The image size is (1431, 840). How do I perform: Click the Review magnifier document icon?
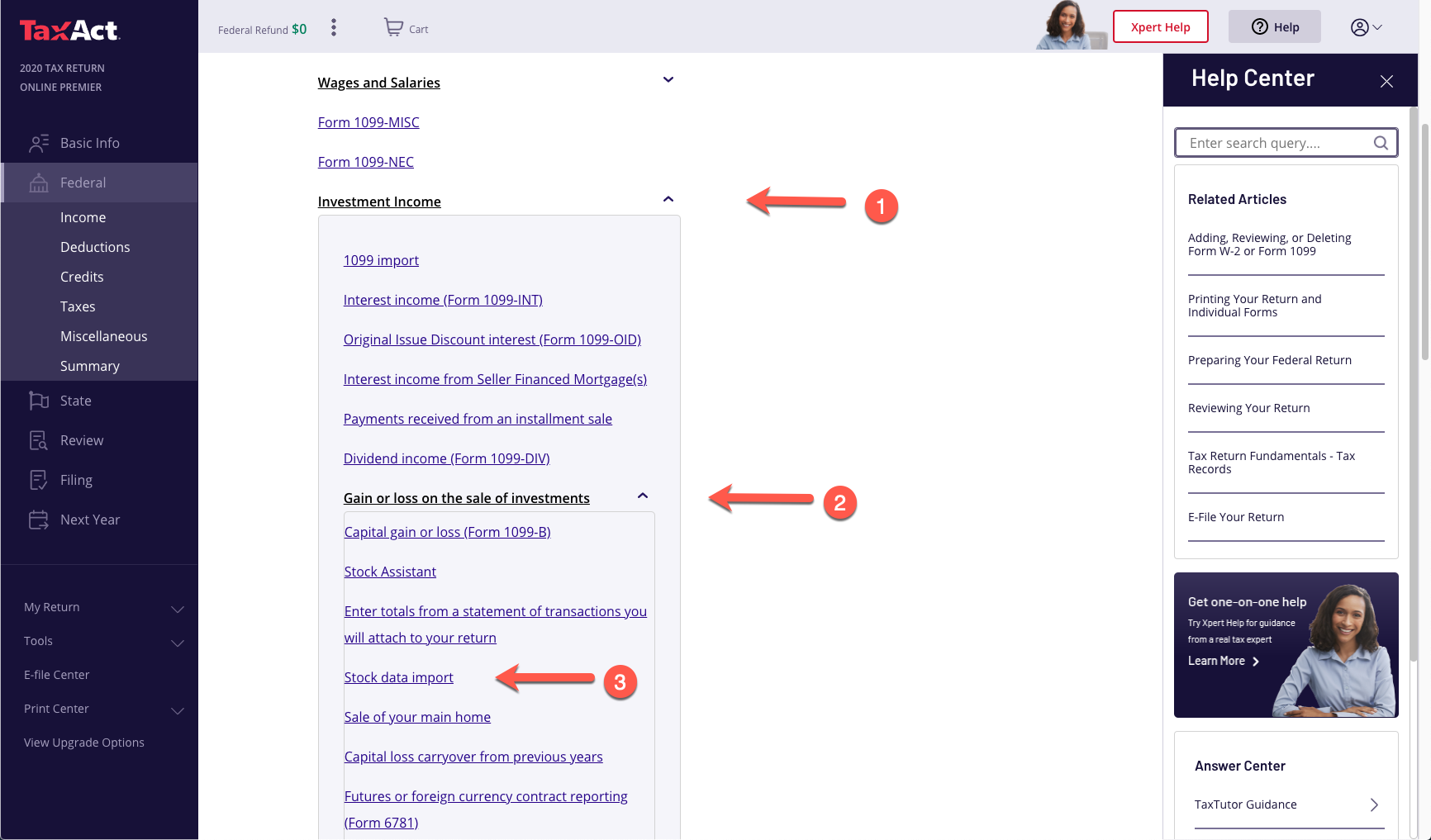click(39, 440)
